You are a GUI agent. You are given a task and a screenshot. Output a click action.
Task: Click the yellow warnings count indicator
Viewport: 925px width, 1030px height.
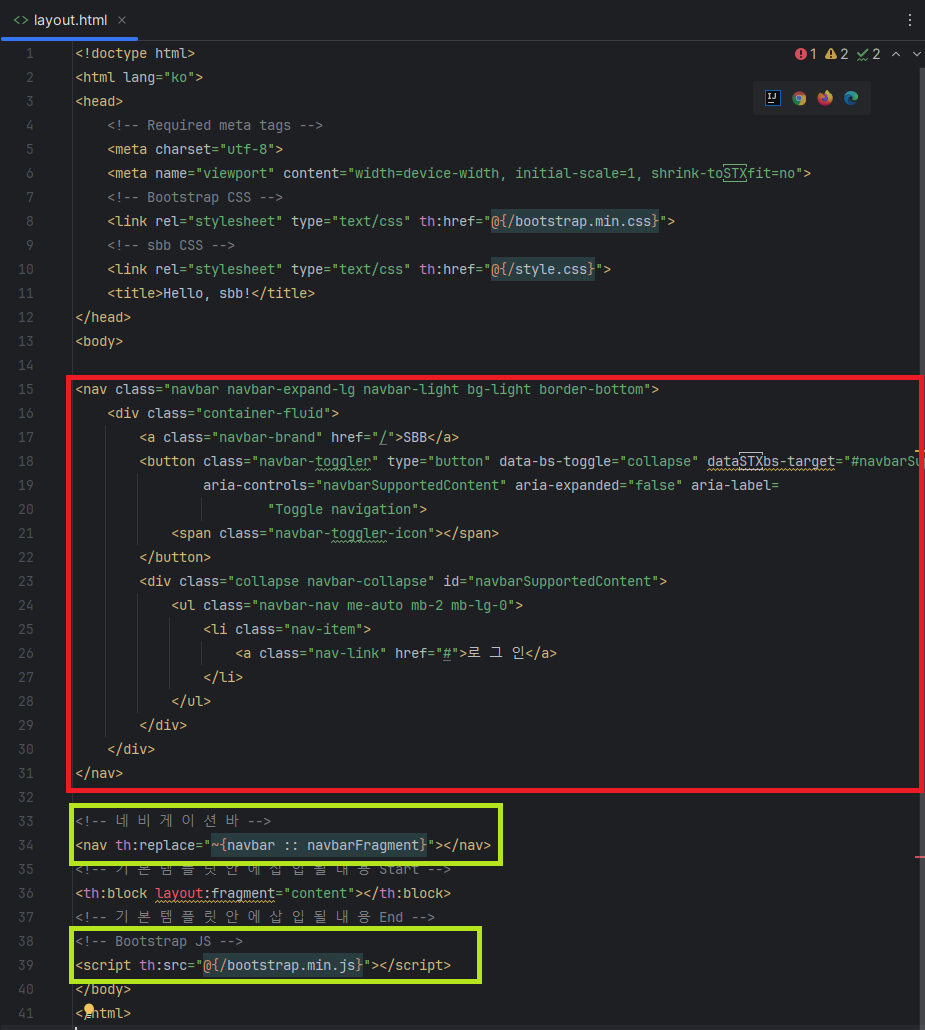tap(836, 54)
